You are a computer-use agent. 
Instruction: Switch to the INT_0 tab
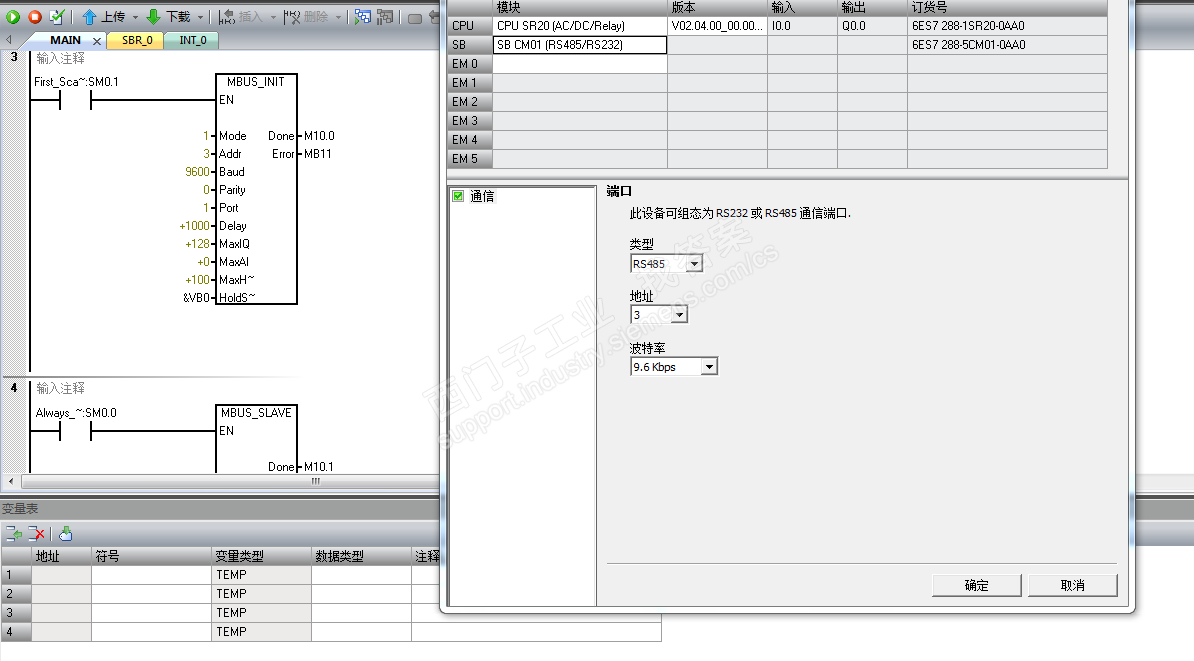(x=193, y=40)
